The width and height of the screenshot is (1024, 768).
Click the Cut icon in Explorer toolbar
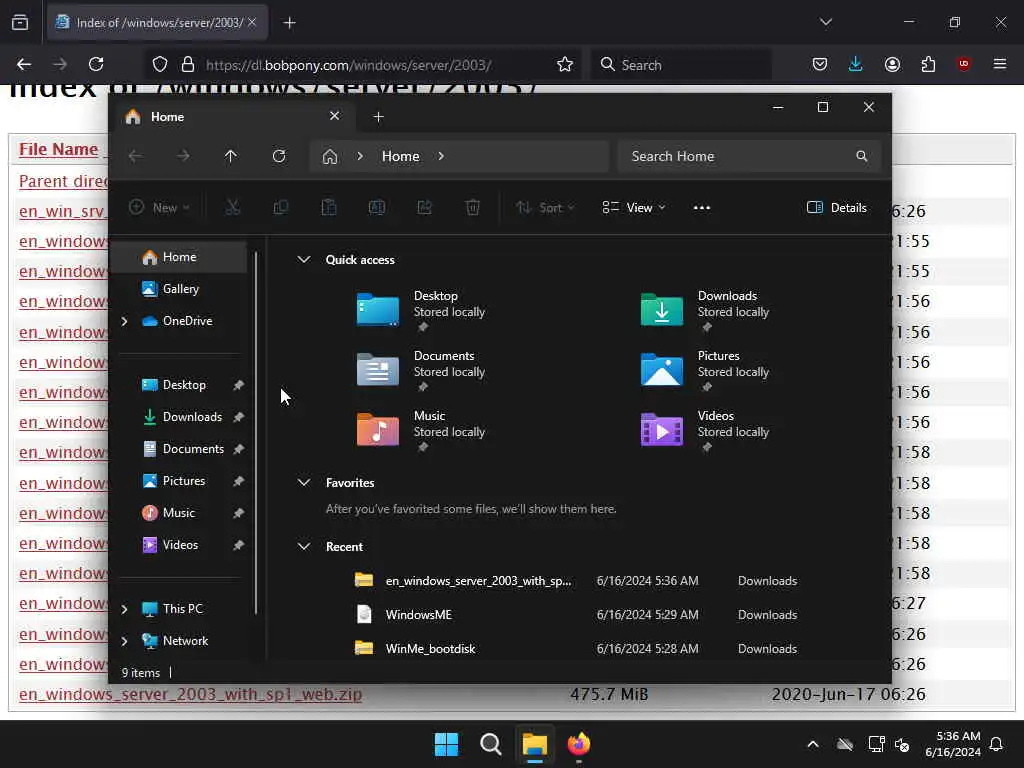pos(232,208)
